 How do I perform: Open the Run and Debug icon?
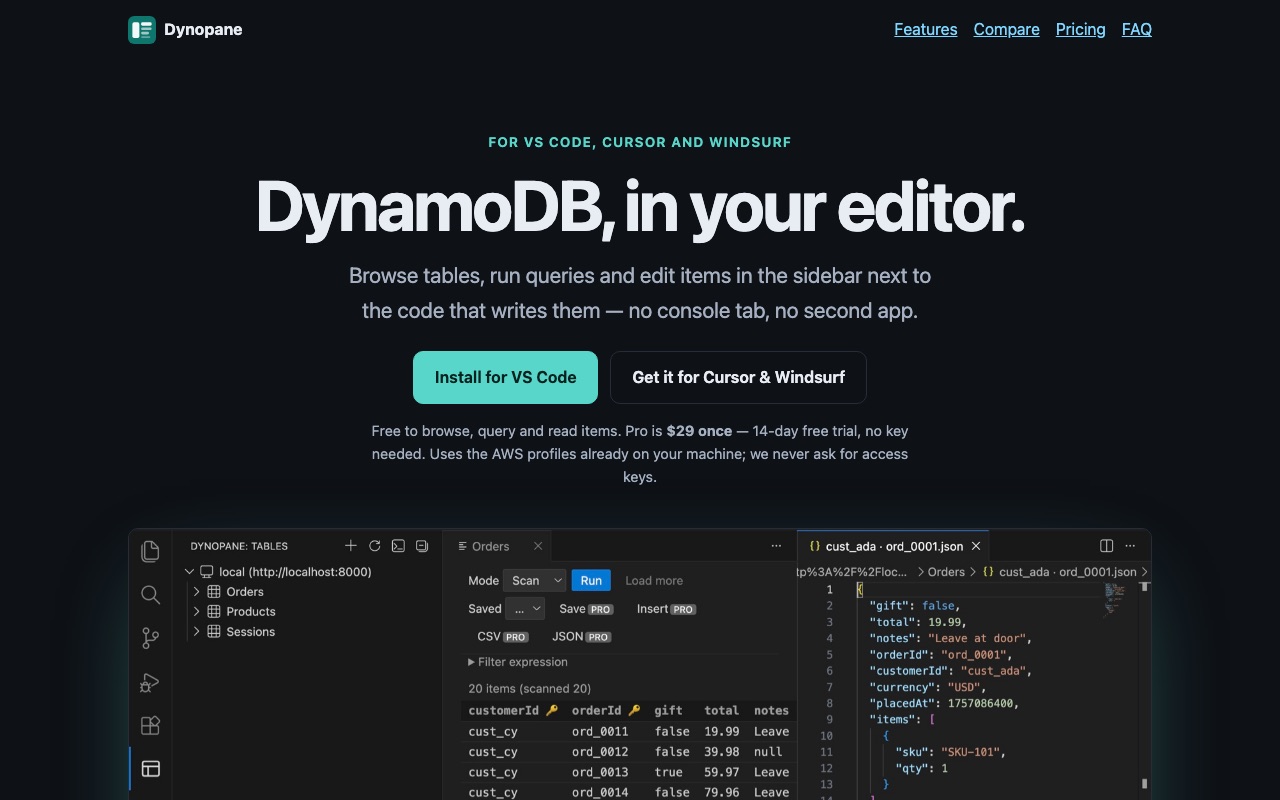click(x=151, y=682)
